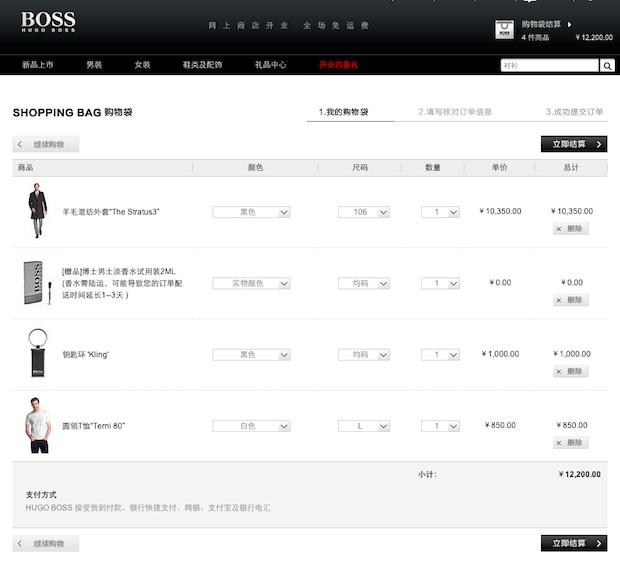Remove the "Temi 80" T-shirt item
620x572 pixels.
[x=571, y=442]
